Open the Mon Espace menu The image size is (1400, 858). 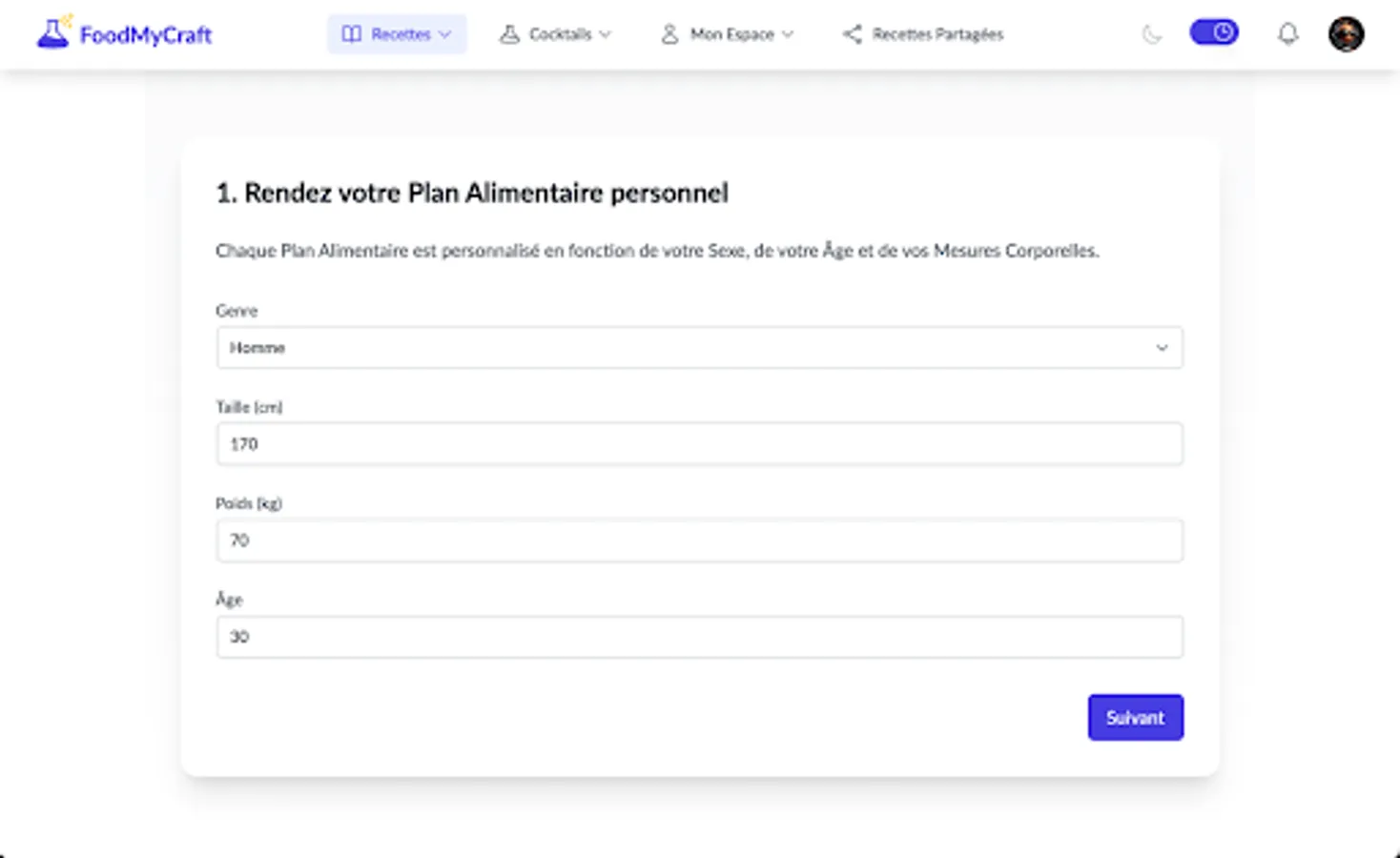[731, 34]
